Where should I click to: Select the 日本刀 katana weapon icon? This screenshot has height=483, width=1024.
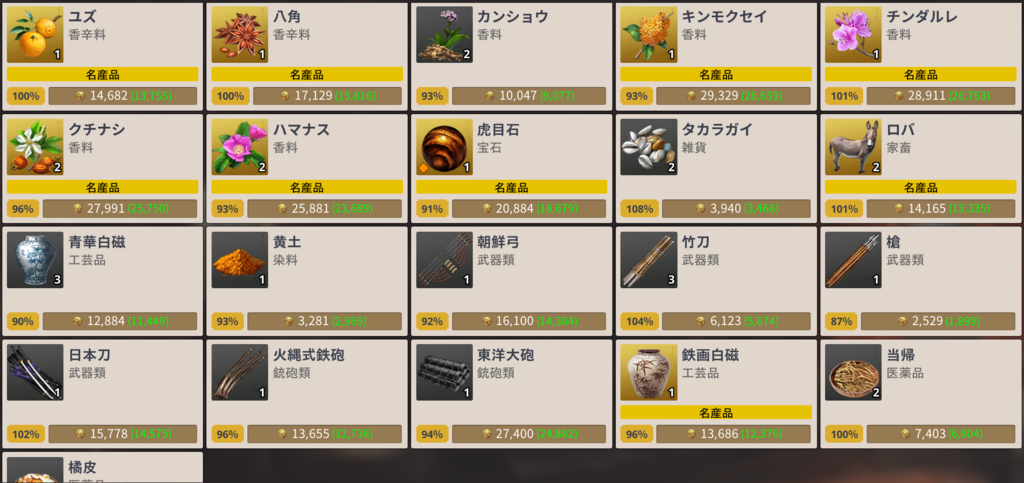click(x=35, y=372)
